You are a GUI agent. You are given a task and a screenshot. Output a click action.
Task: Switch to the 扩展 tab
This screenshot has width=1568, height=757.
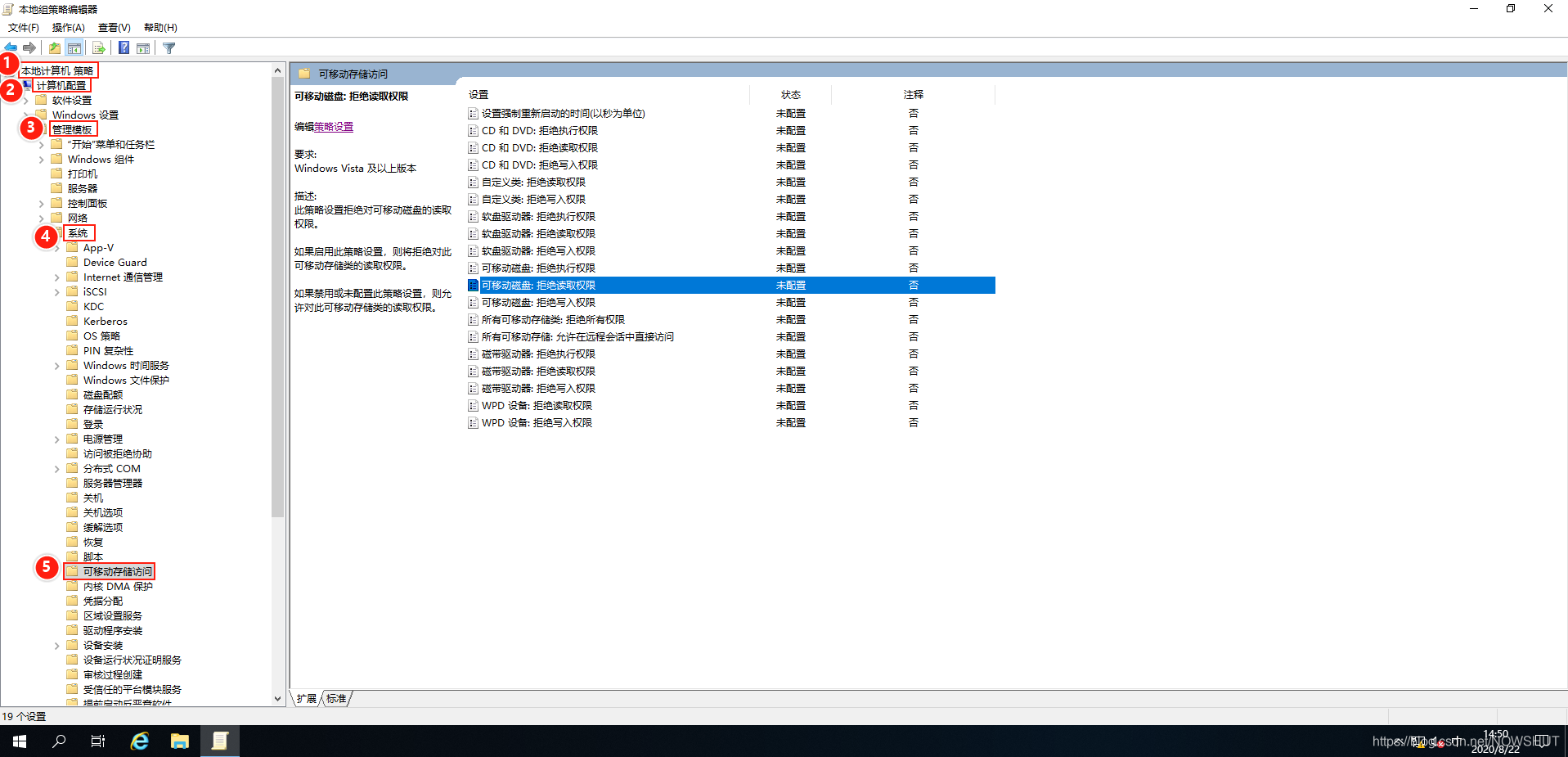pyautogui.click(x=307, y=698)
